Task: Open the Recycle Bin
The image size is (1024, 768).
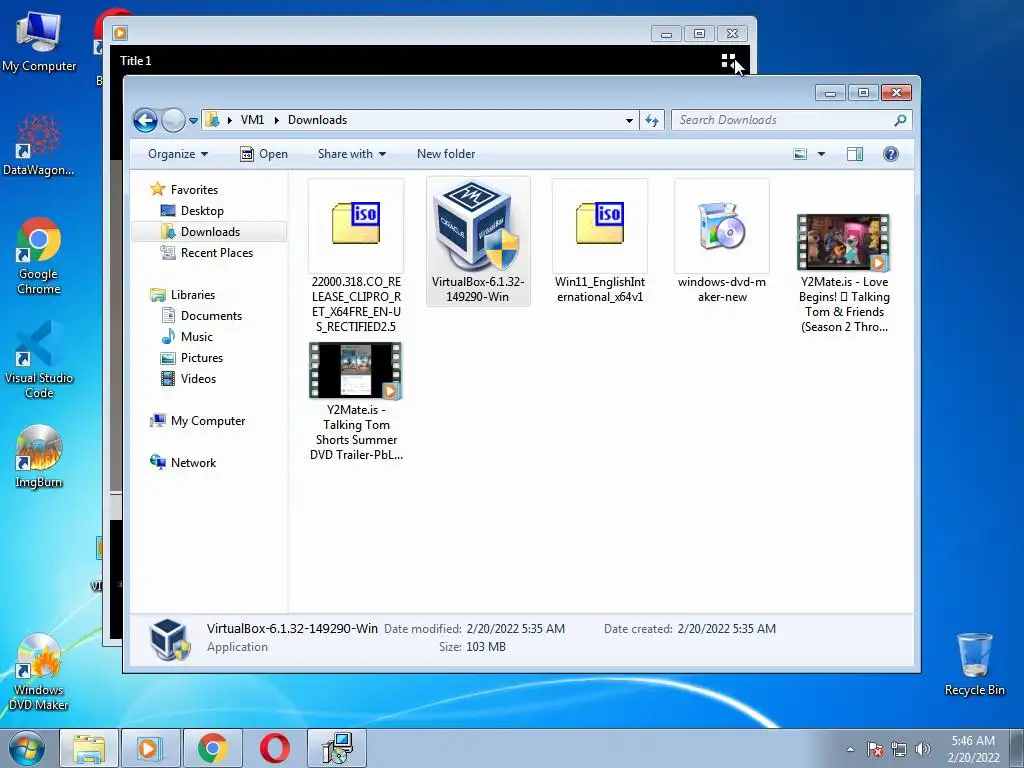Action: (974, 664)
